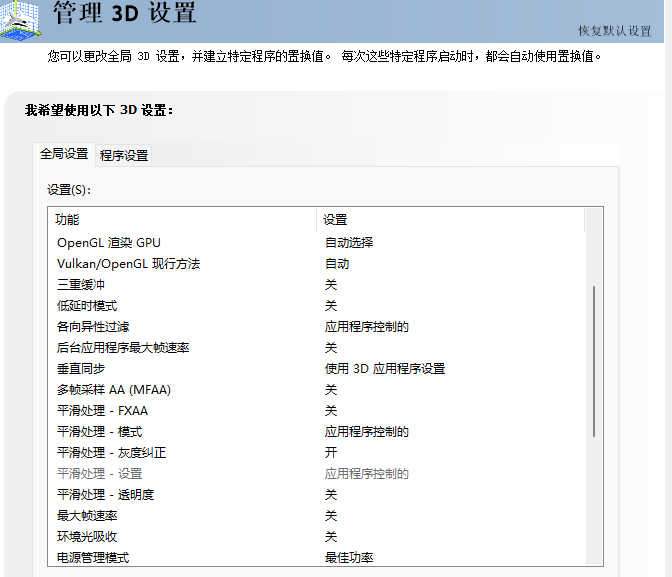The height and width of the screenshot is (577, 672).
Task: Switch to the 全局设置 tab
Action: click(64, 154)
